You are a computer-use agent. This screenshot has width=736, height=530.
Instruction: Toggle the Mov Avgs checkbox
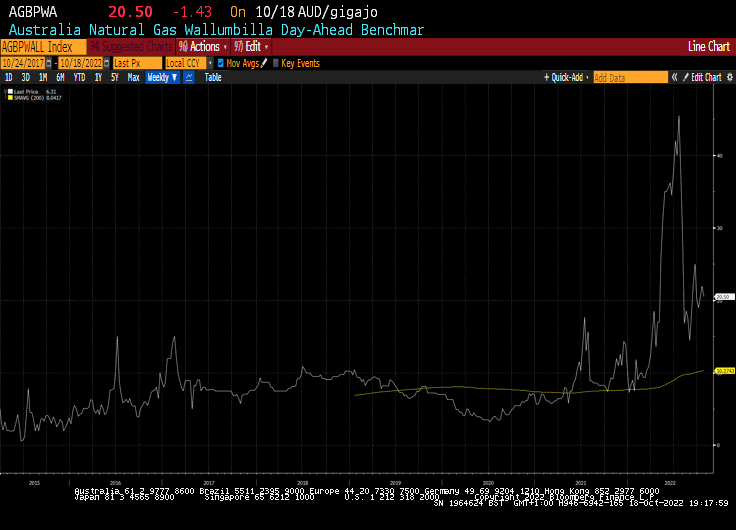pos(221,63)
